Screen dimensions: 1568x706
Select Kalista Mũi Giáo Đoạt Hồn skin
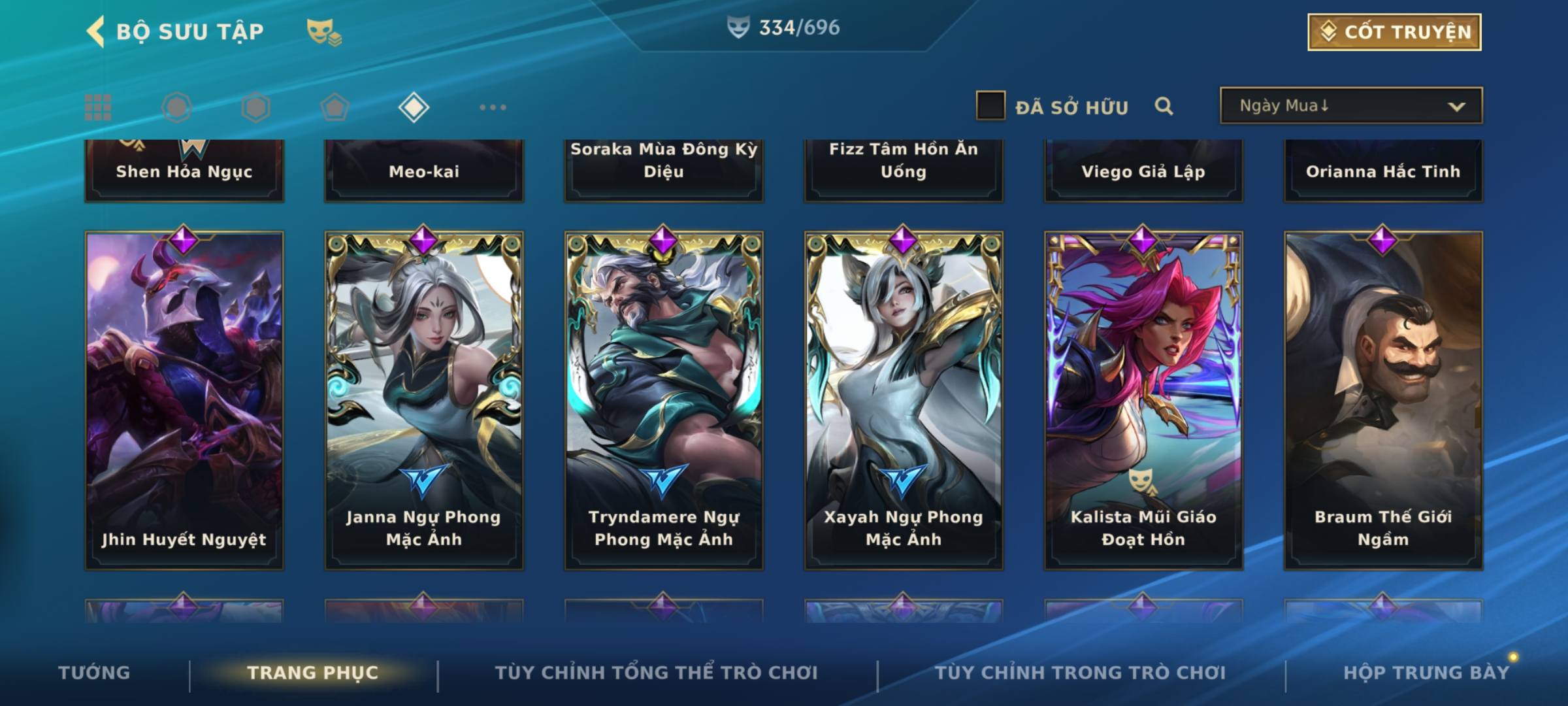point(1143,400)
